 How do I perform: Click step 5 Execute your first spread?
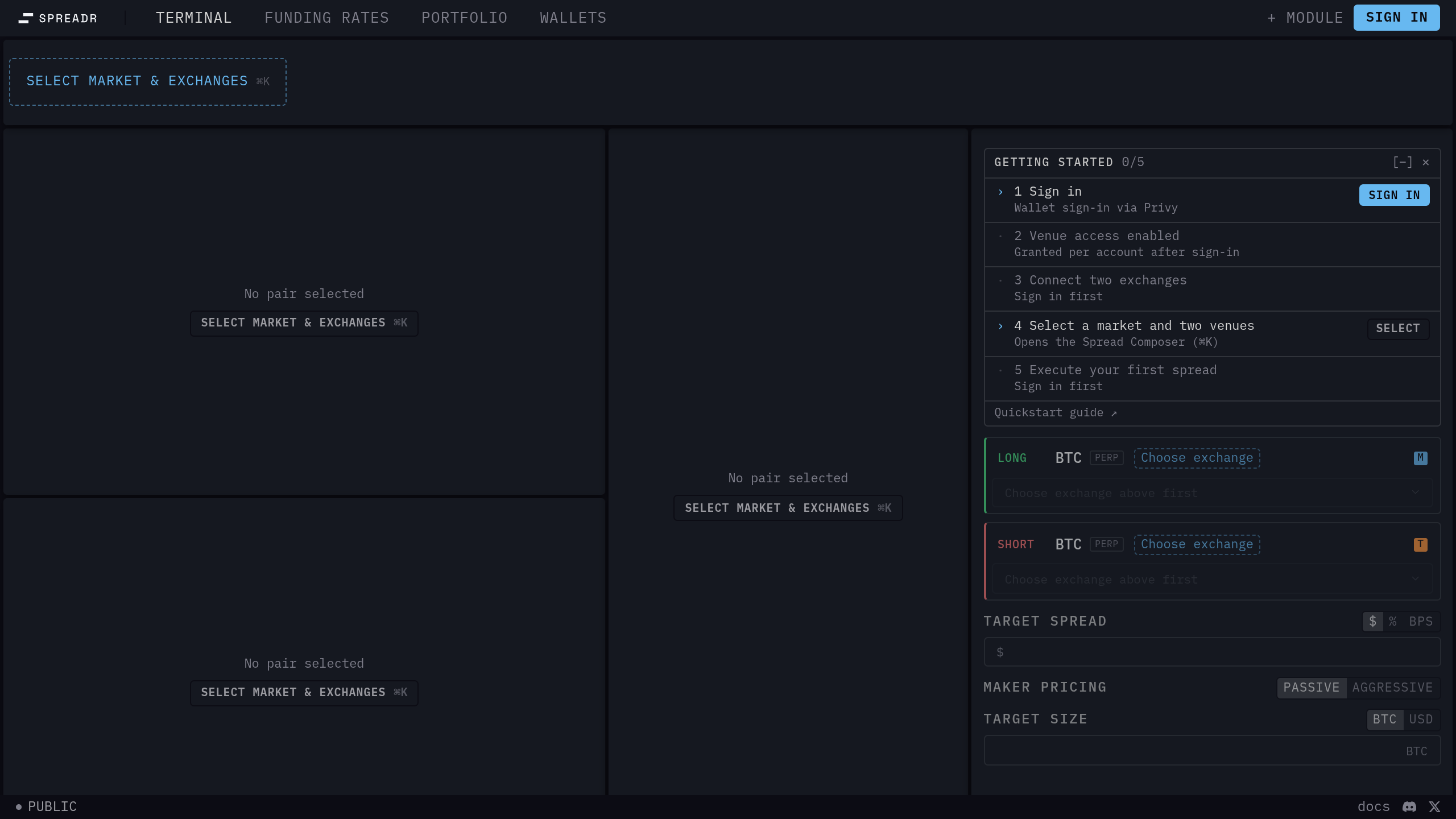(1212, 378)
